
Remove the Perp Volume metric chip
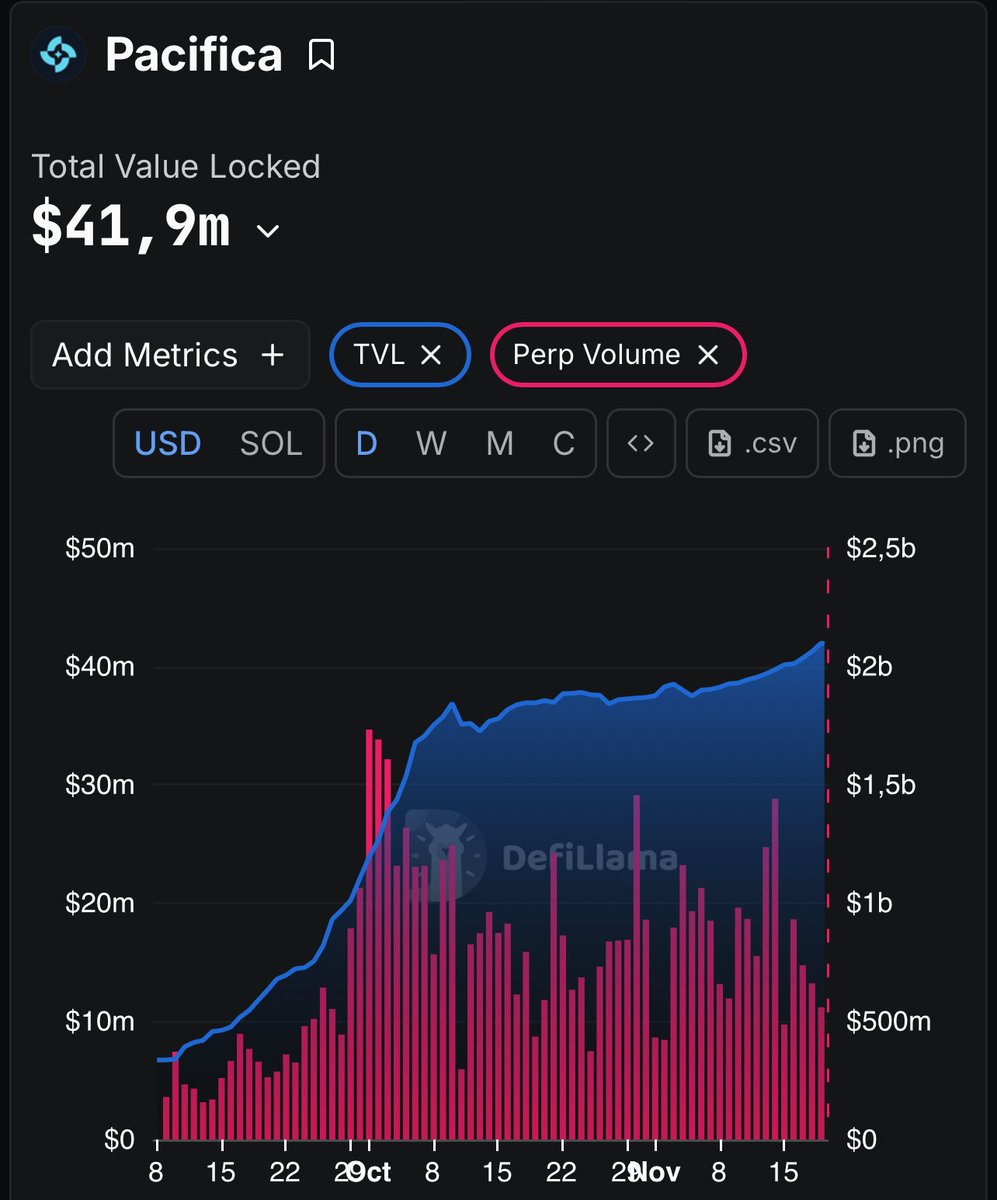point(708,354)
